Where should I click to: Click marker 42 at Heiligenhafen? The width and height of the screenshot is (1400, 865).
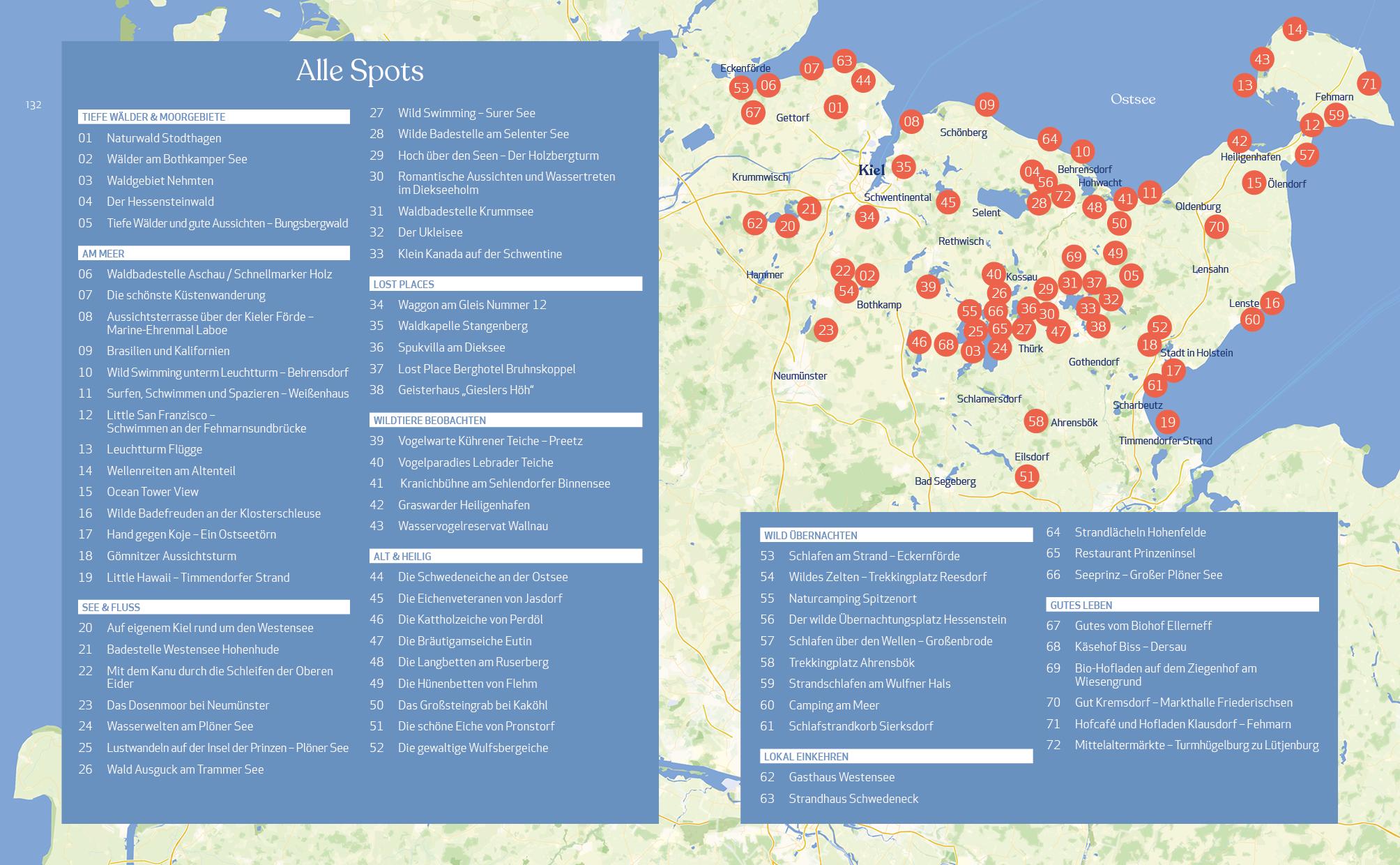point(1239,140)
